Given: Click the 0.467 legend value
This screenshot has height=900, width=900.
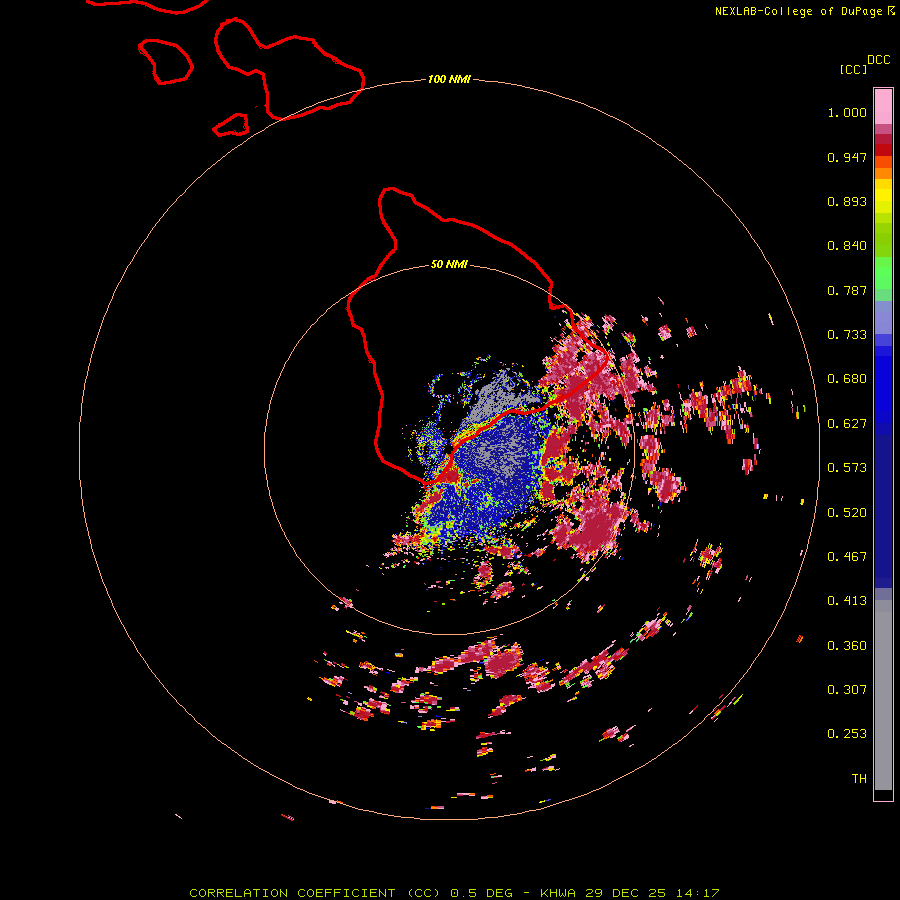Looking at the screenshot, I should [847, 557].
